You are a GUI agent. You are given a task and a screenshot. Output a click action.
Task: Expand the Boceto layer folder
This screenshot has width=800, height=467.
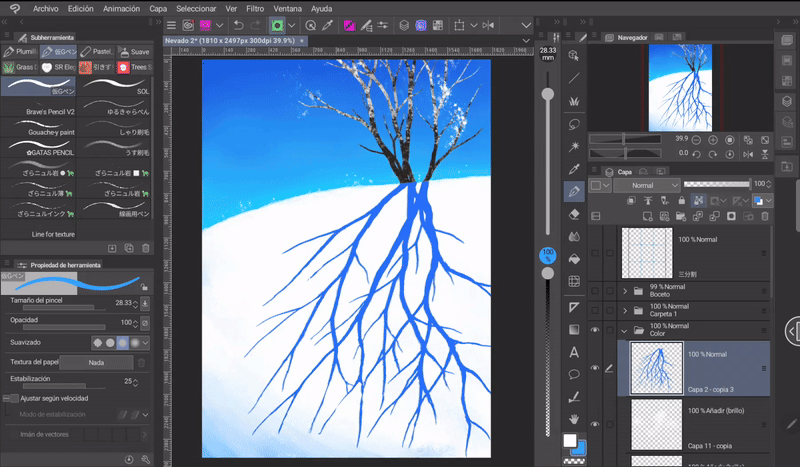(626, 291)
